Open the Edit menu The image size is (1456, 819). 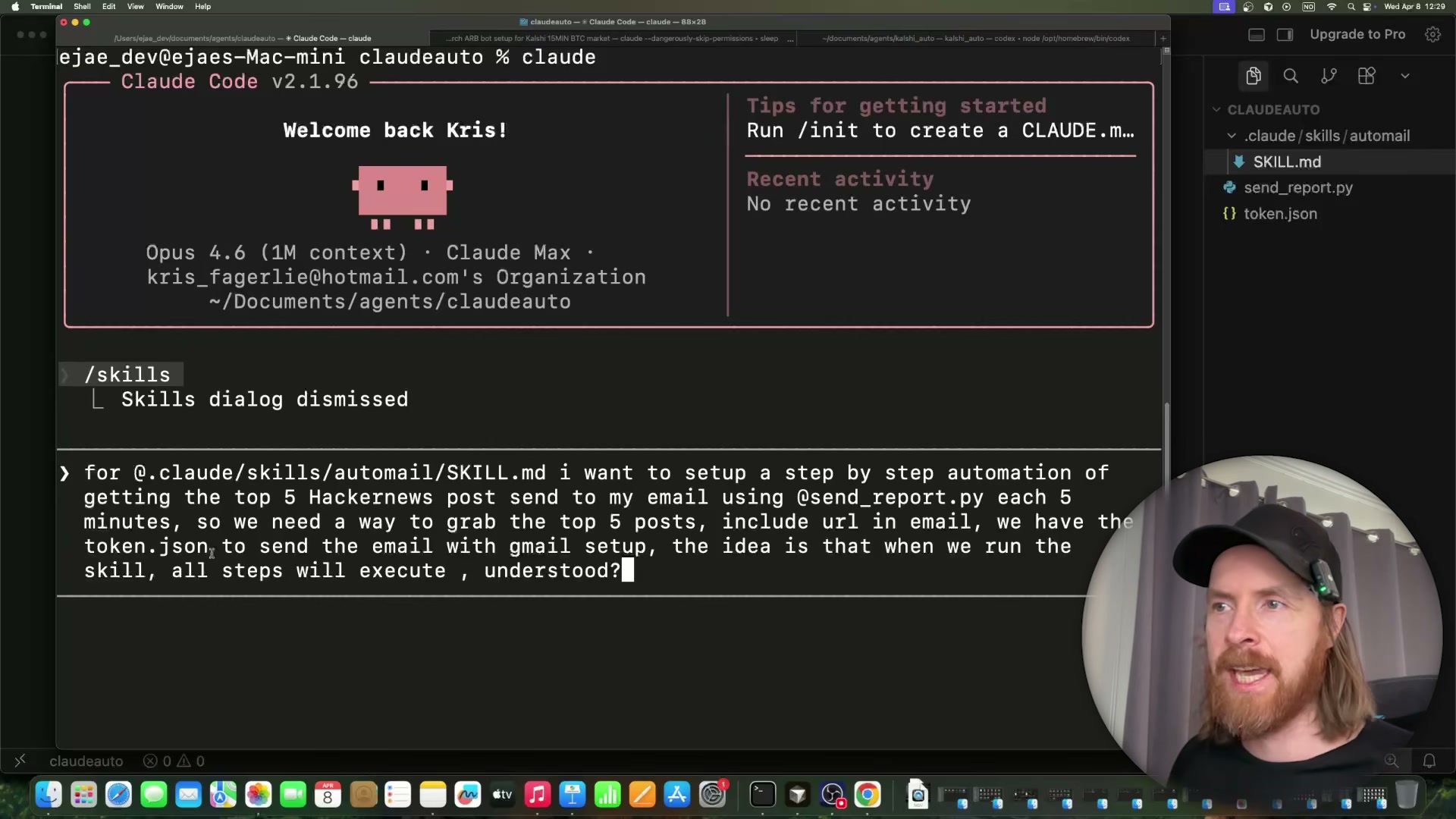[x=109, y=6]
